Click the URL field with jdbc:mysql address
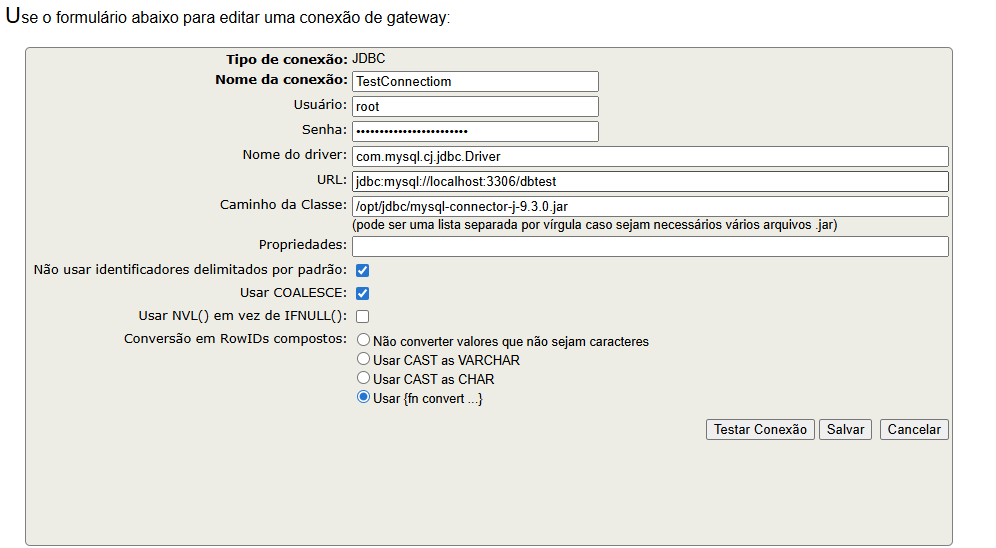This screenshot has height=548, width=996. 649,181
